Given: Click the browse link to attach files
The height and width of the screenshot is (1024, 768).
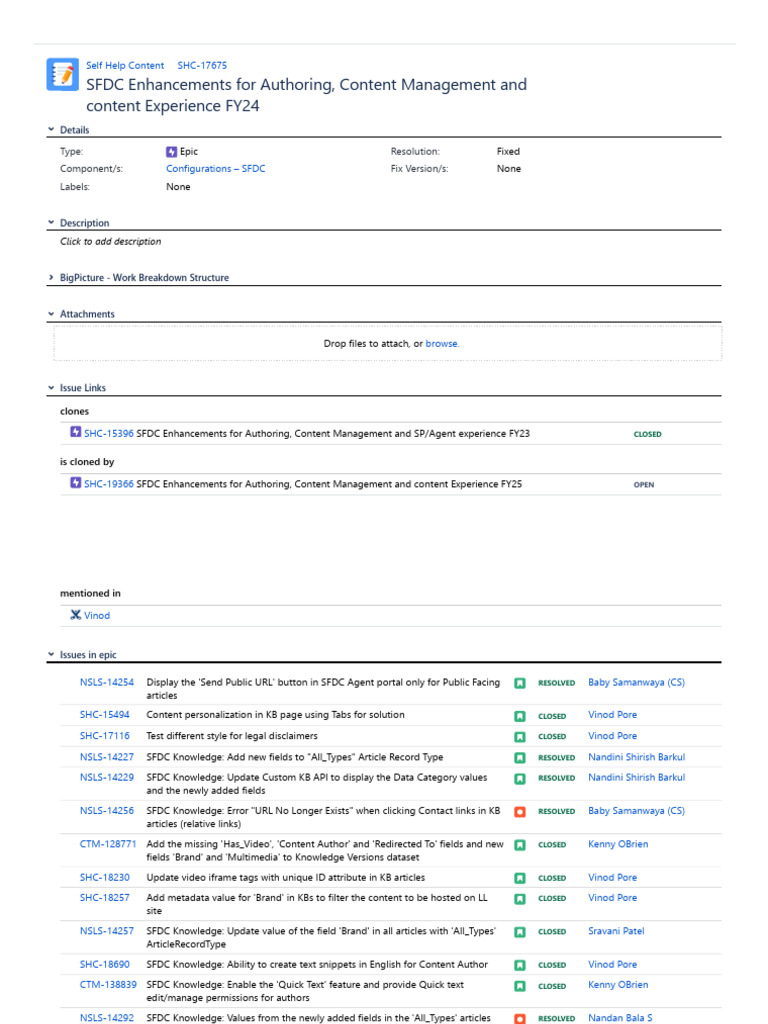Looking at the screenshot, I should click(x=442, y=344).
